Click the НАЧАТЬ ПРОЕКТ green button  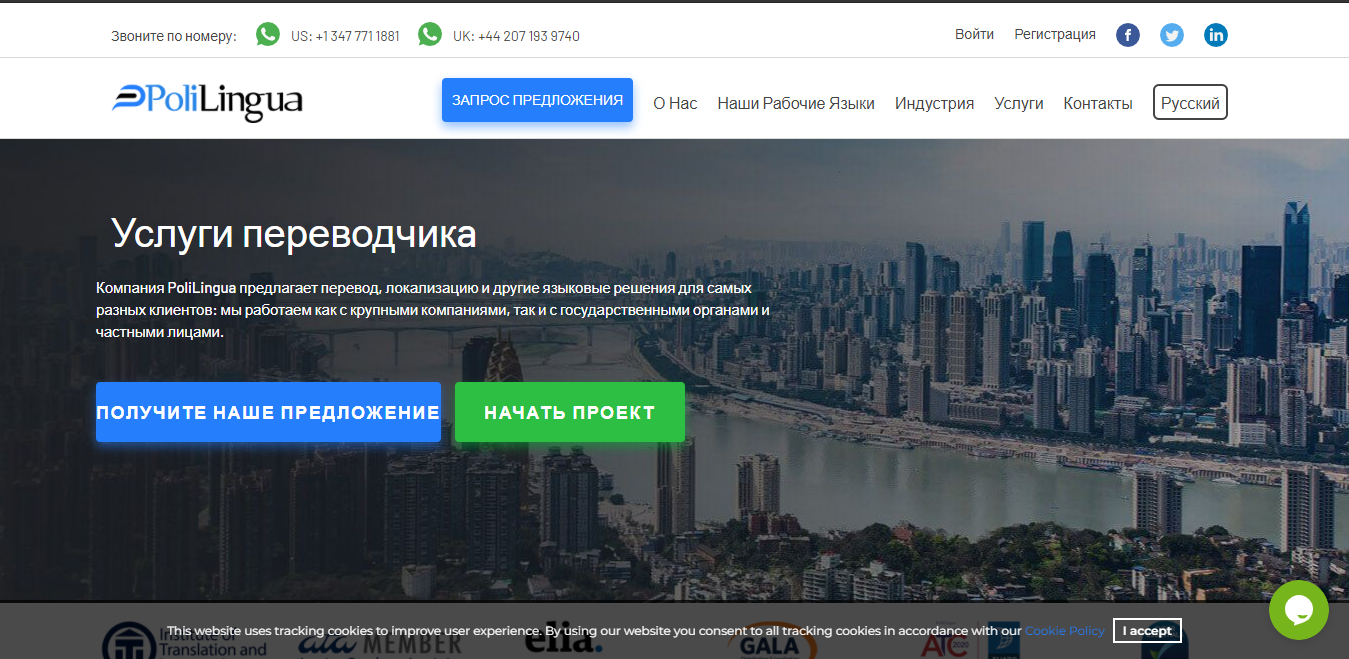(x=570, y=412)
